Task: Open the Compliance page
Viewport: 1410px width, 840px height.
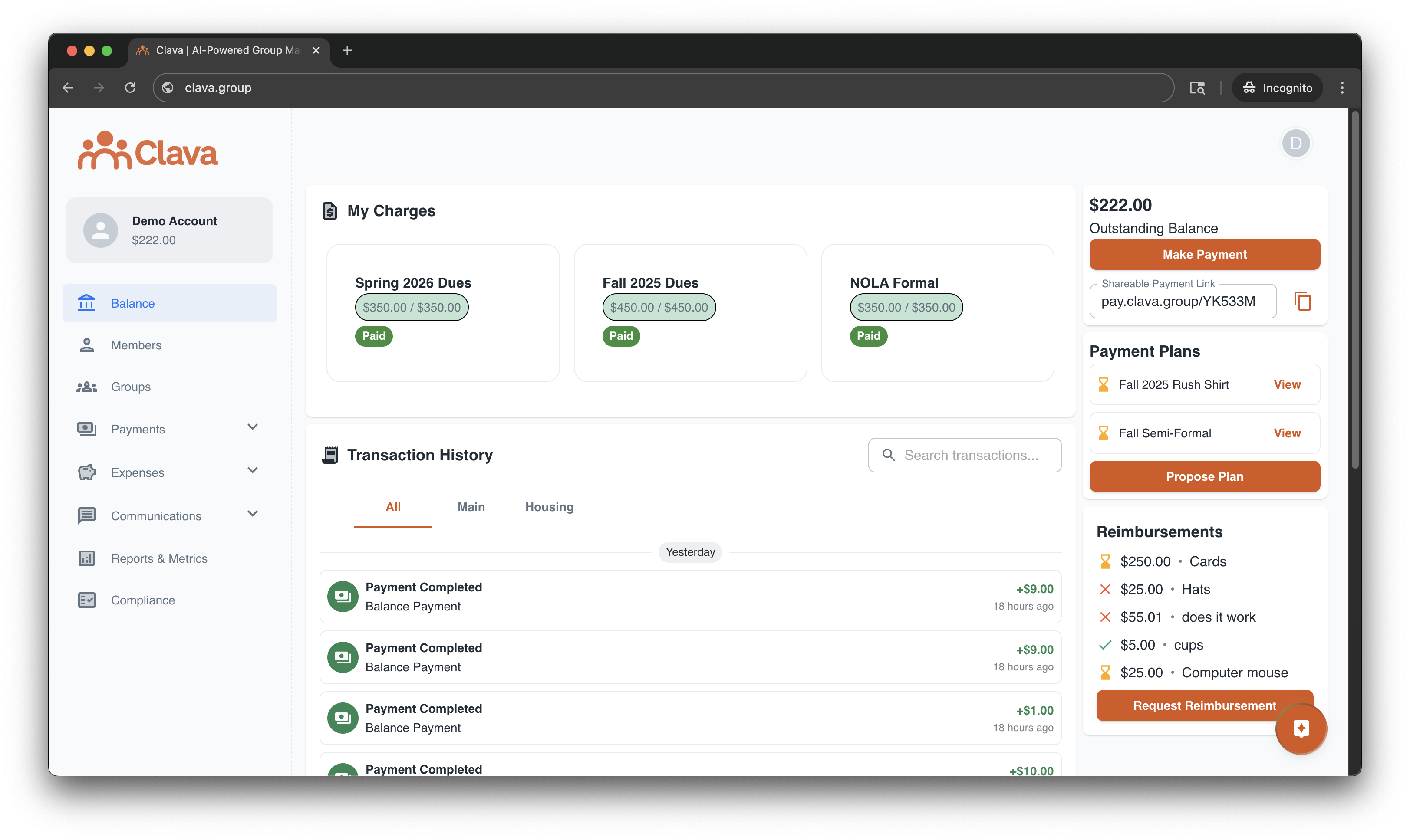Action: 170,600
